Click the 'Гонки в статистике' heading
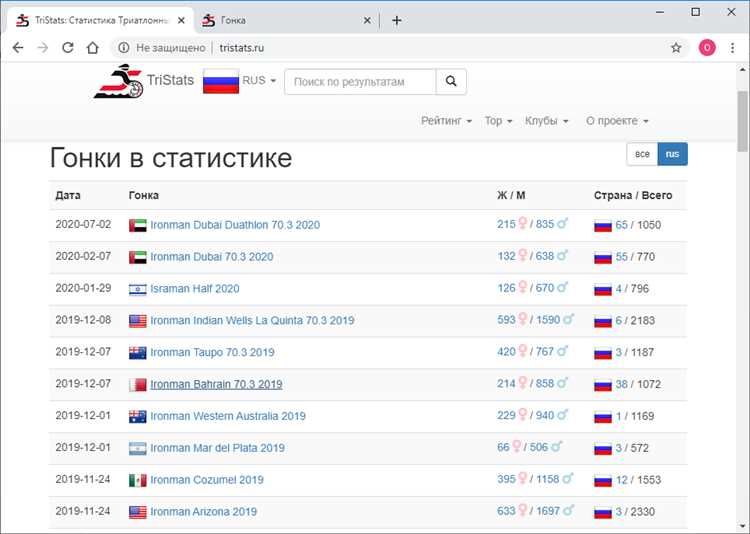750x534 pixels. pos(171,157)
